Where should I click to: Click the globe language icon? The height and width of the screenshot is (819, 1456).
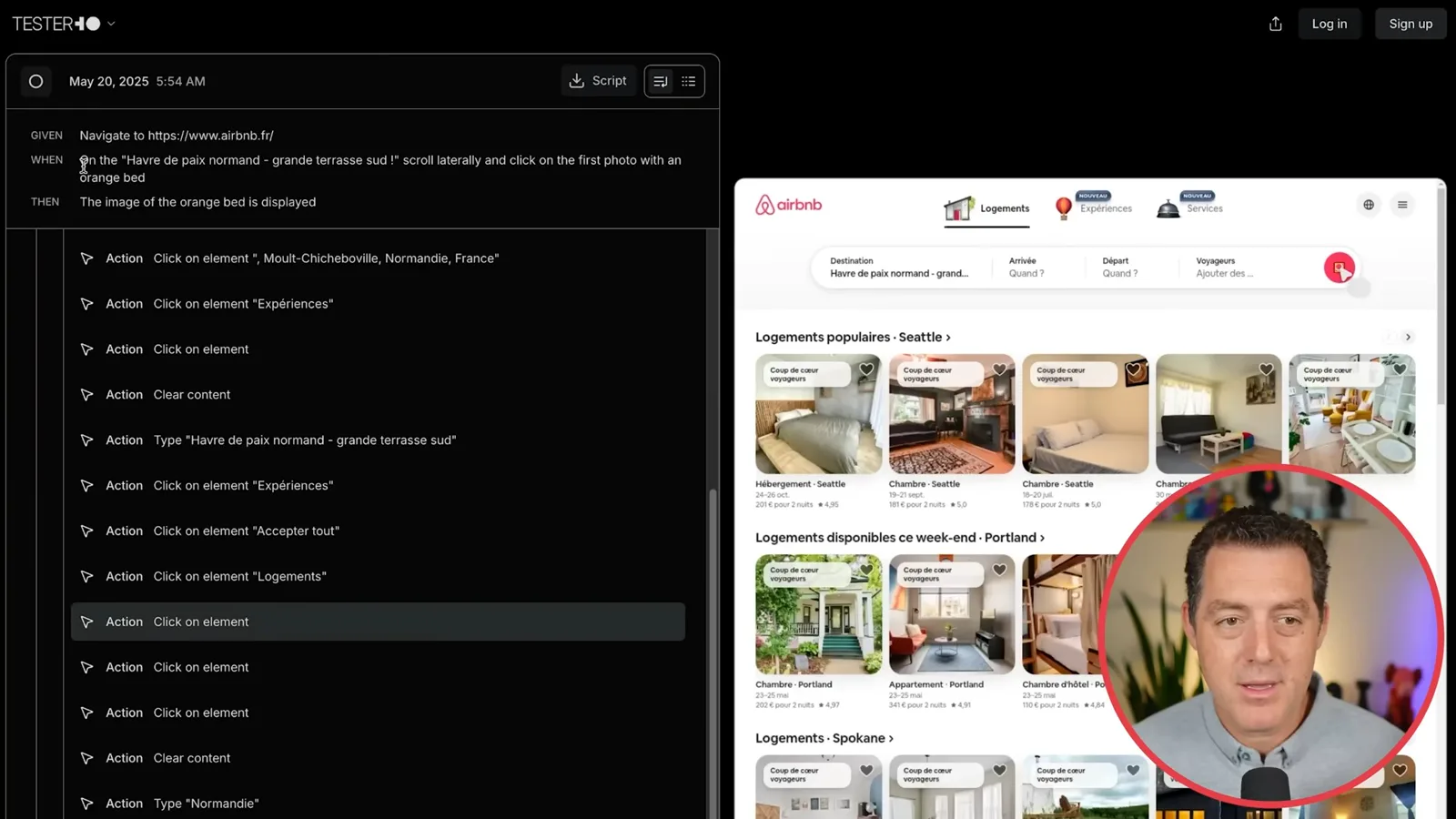[1369, 205]
